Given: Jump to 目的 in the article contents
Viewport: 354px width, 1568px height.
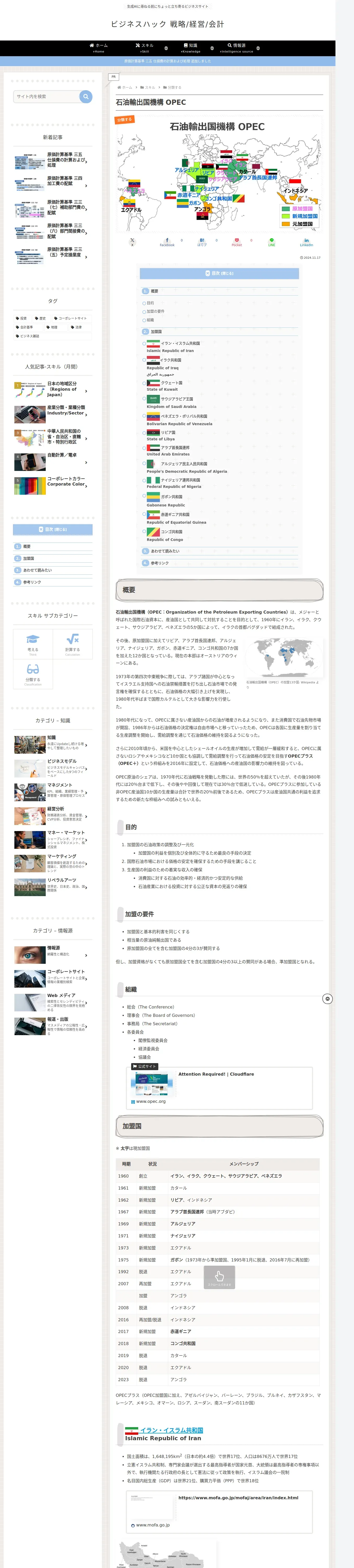Looking at the screenshot, I should pos(150,303).
